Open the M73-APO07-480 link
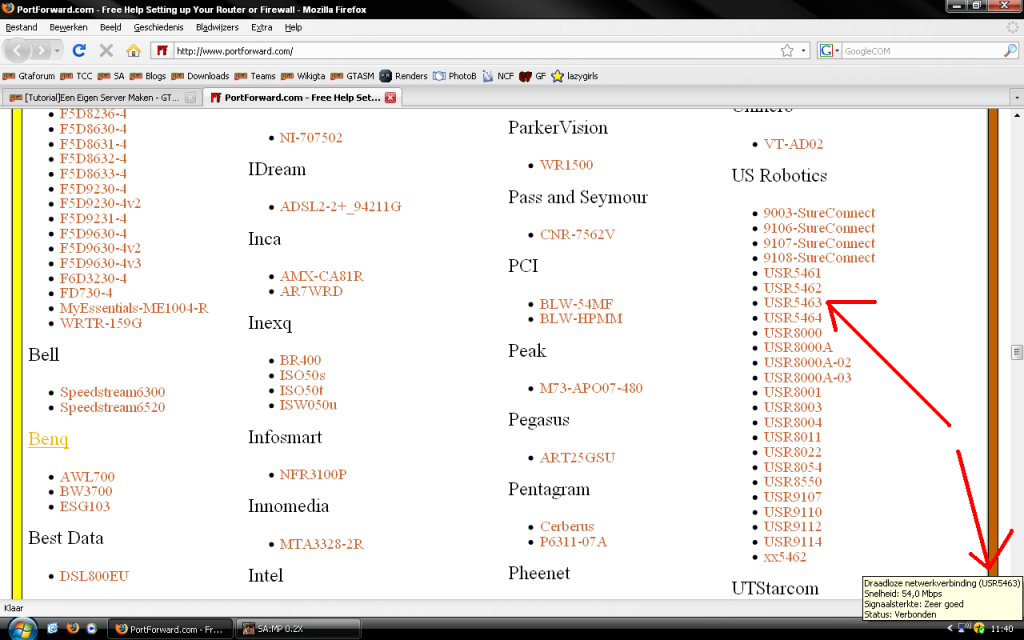Viewport: 1024px width, 640px height. coord(591,388)
